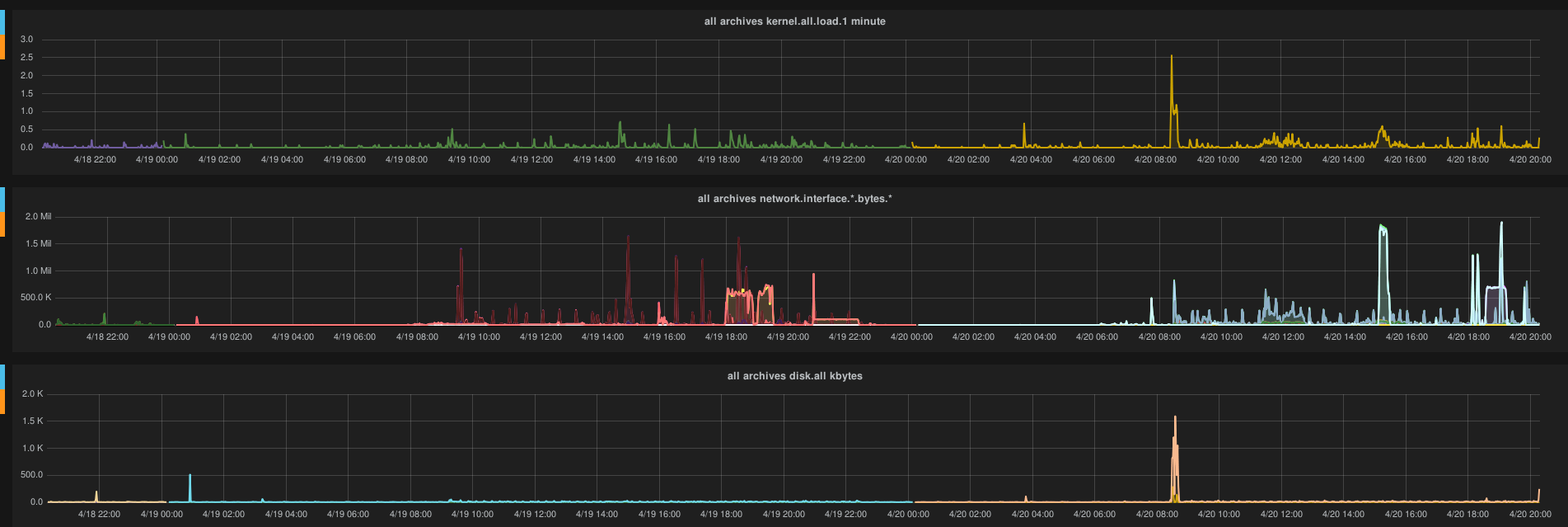Open the kernel.all.load.1 minute panel title menu
Viewport: 1568px width, 527px height.
(x=794, y=21)
